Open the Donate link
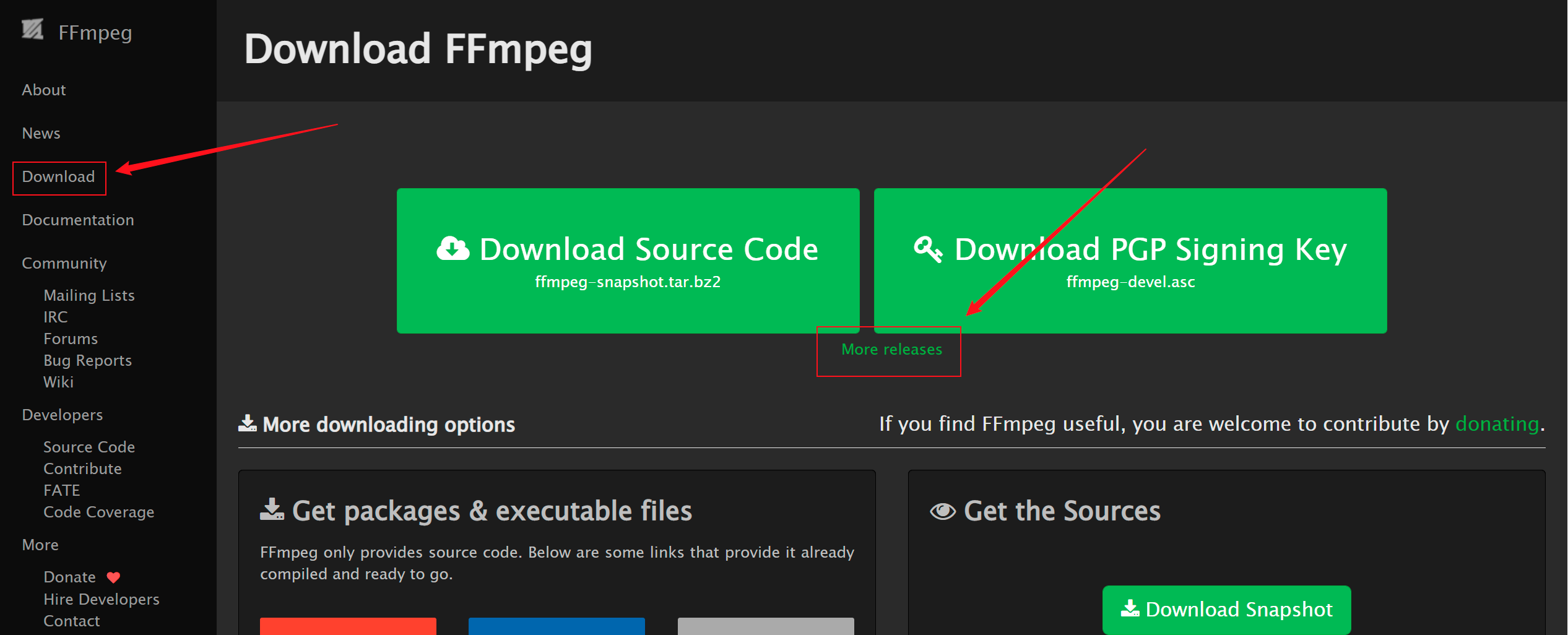The width and height of the screenshot is (1568, 635). 70,577
